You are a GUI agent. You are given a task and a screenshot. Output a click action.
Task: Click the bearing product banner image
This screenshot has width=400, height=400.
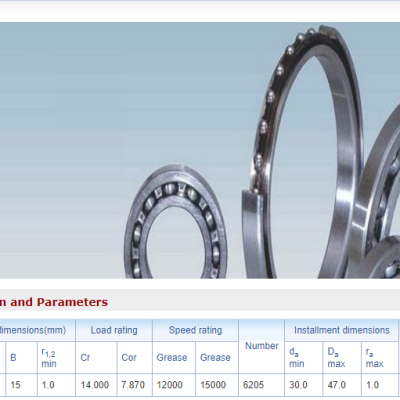200,150
